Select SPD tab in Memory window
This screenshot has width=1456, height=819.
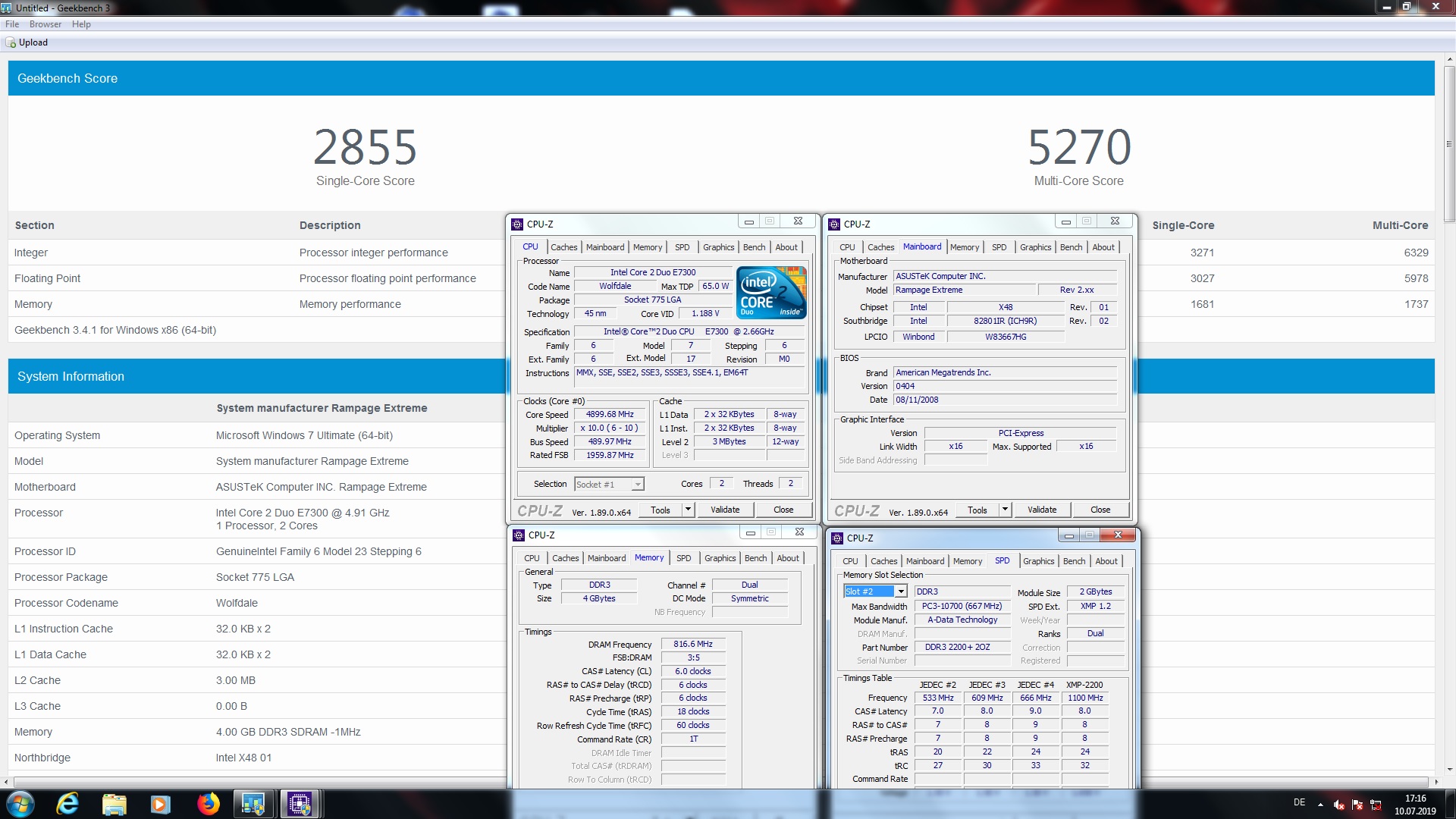click(683, 558)
